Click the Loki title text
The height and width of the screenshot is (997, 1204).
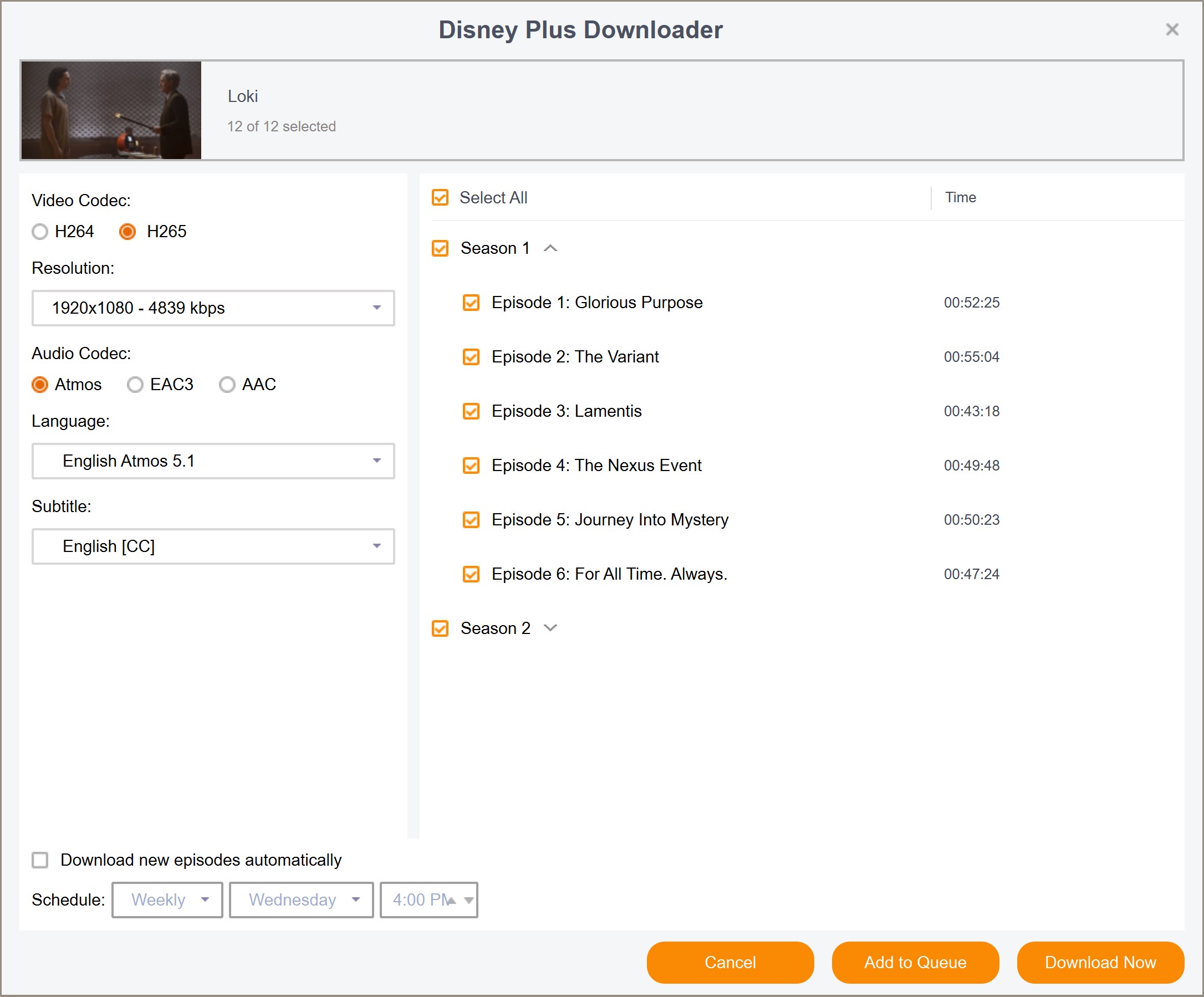click(243, 96)
